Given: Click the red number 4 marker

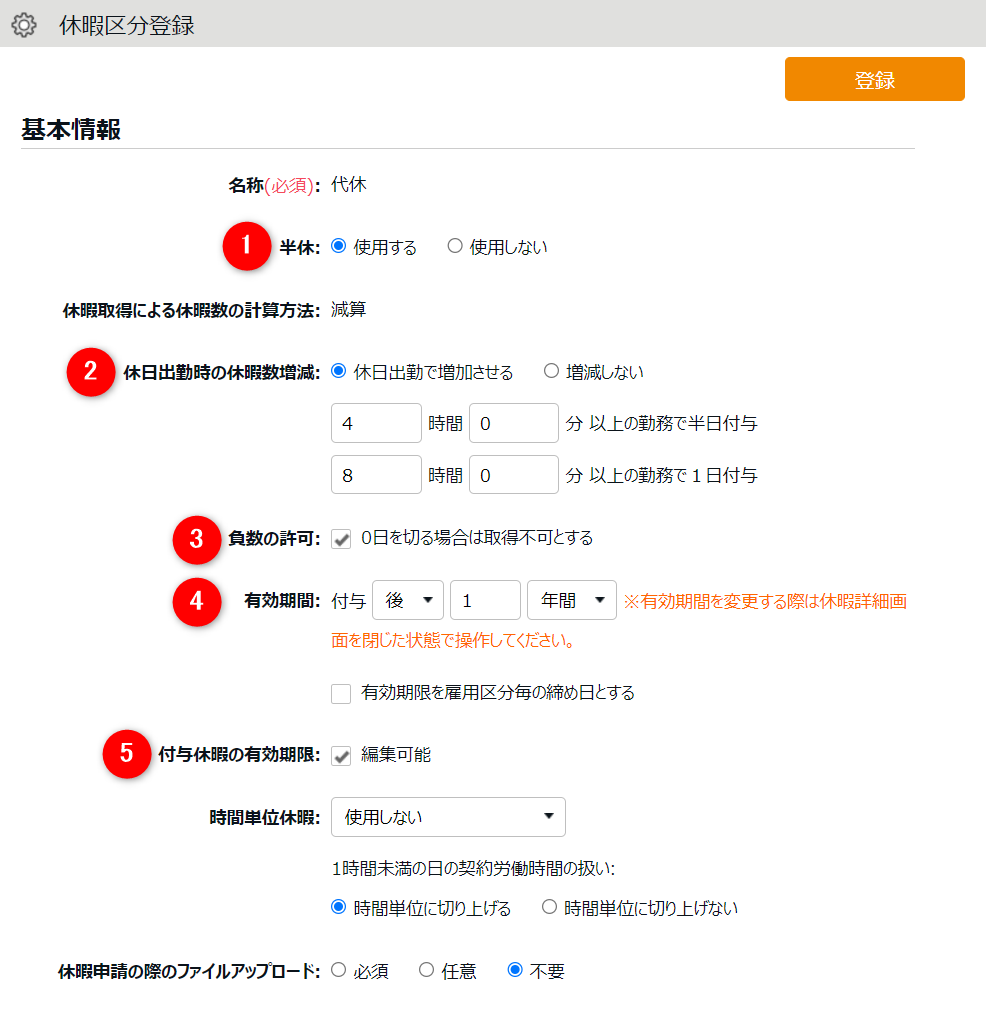Looking at the screenshot, I should (x=197, y=601).
